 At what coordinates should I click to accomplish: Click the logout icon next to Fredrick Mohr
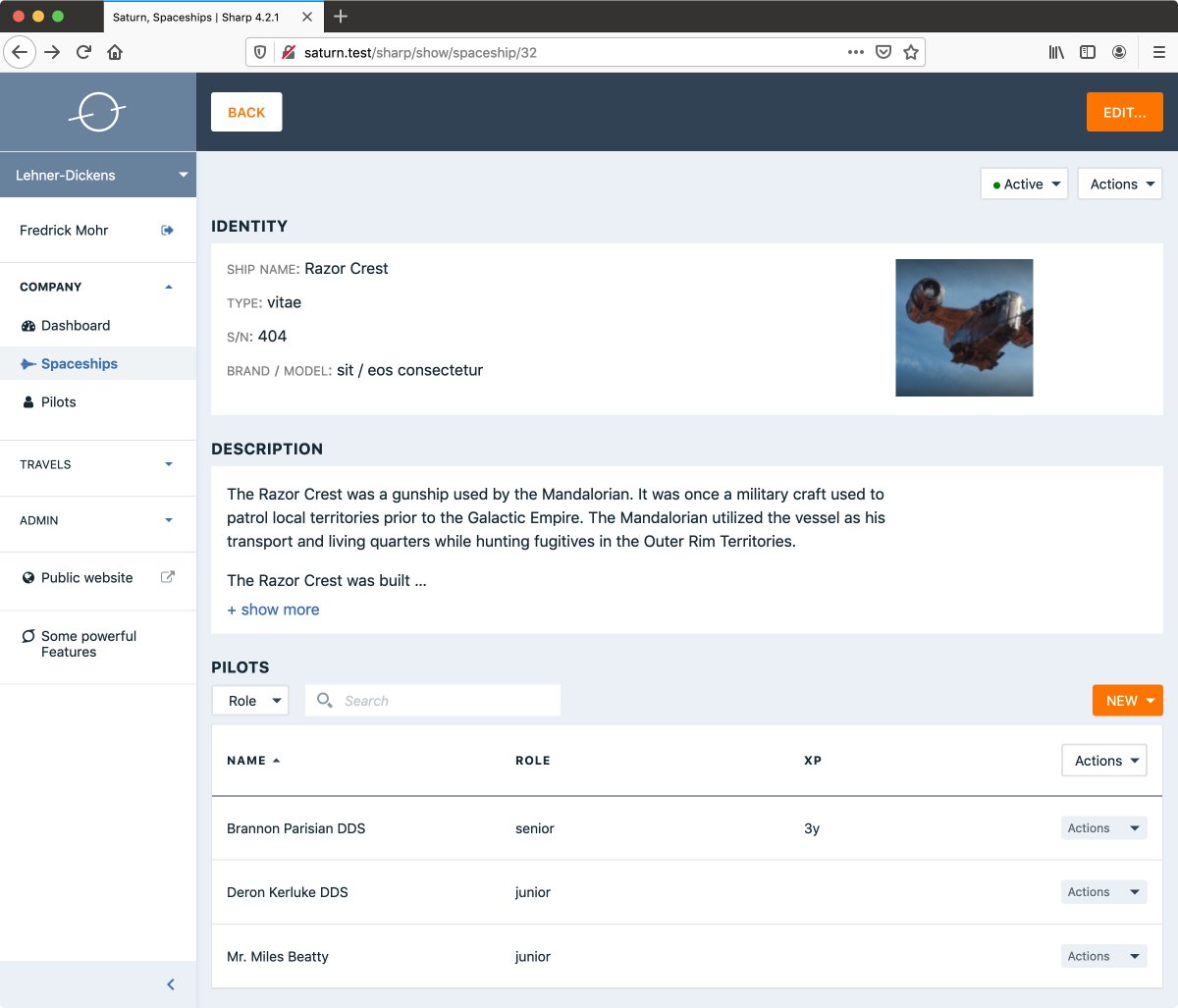click(167, 230)
